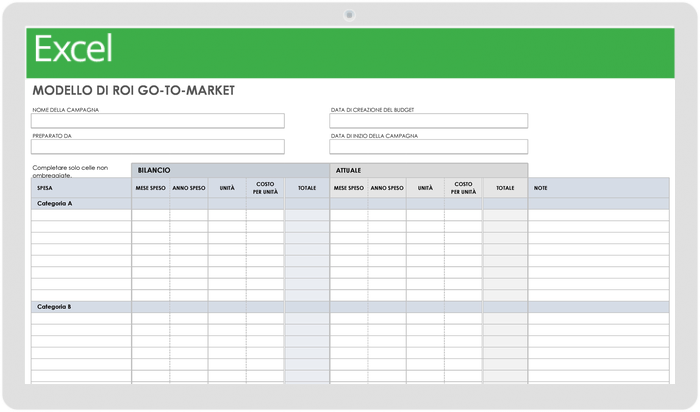Select the Data di Inizio della Campagna field
700x412 pixels.
(428, 147)
